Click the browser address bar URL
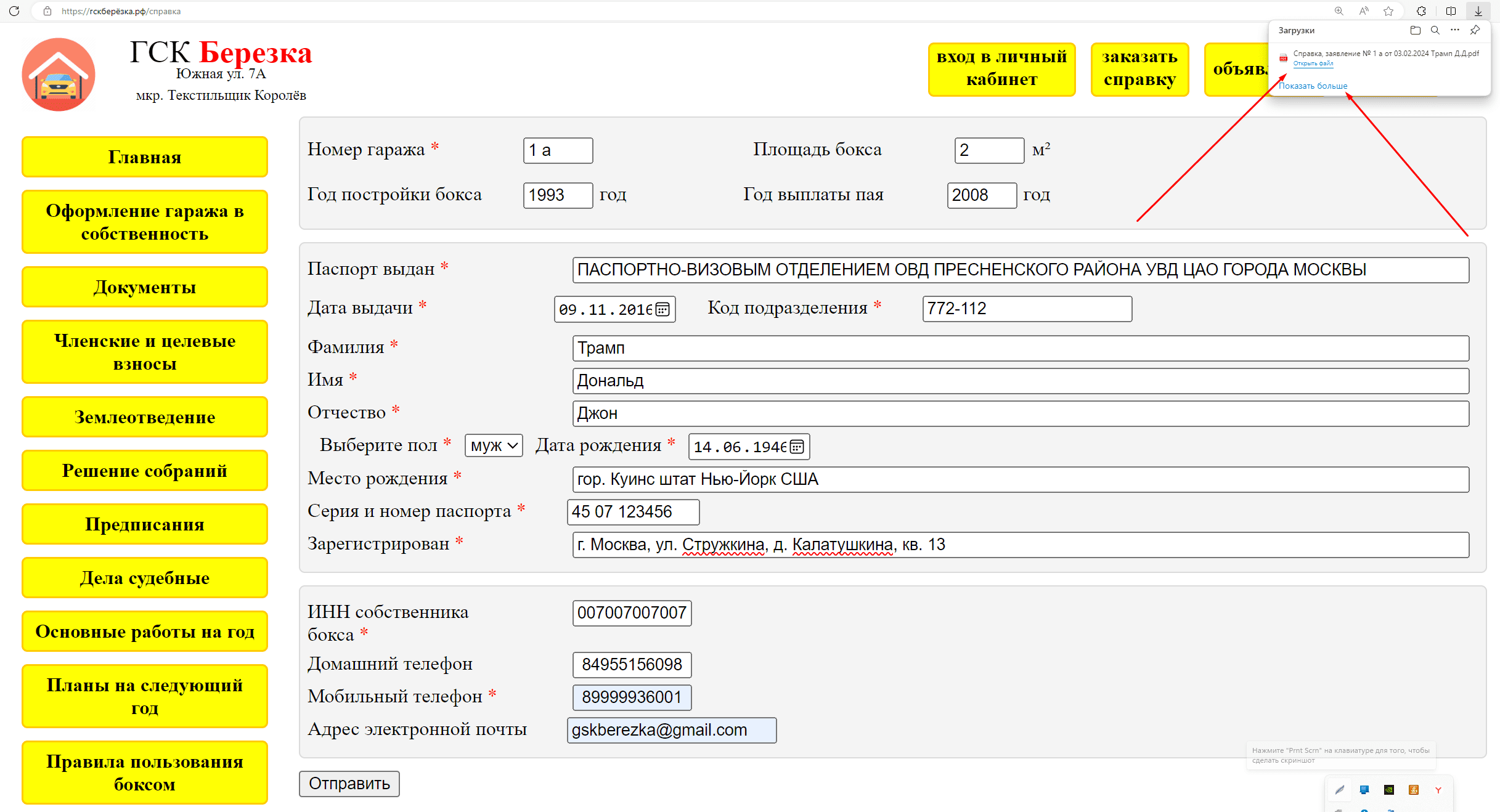The width and height of the screenshot is (1500, 812). (x=121, y=11)
